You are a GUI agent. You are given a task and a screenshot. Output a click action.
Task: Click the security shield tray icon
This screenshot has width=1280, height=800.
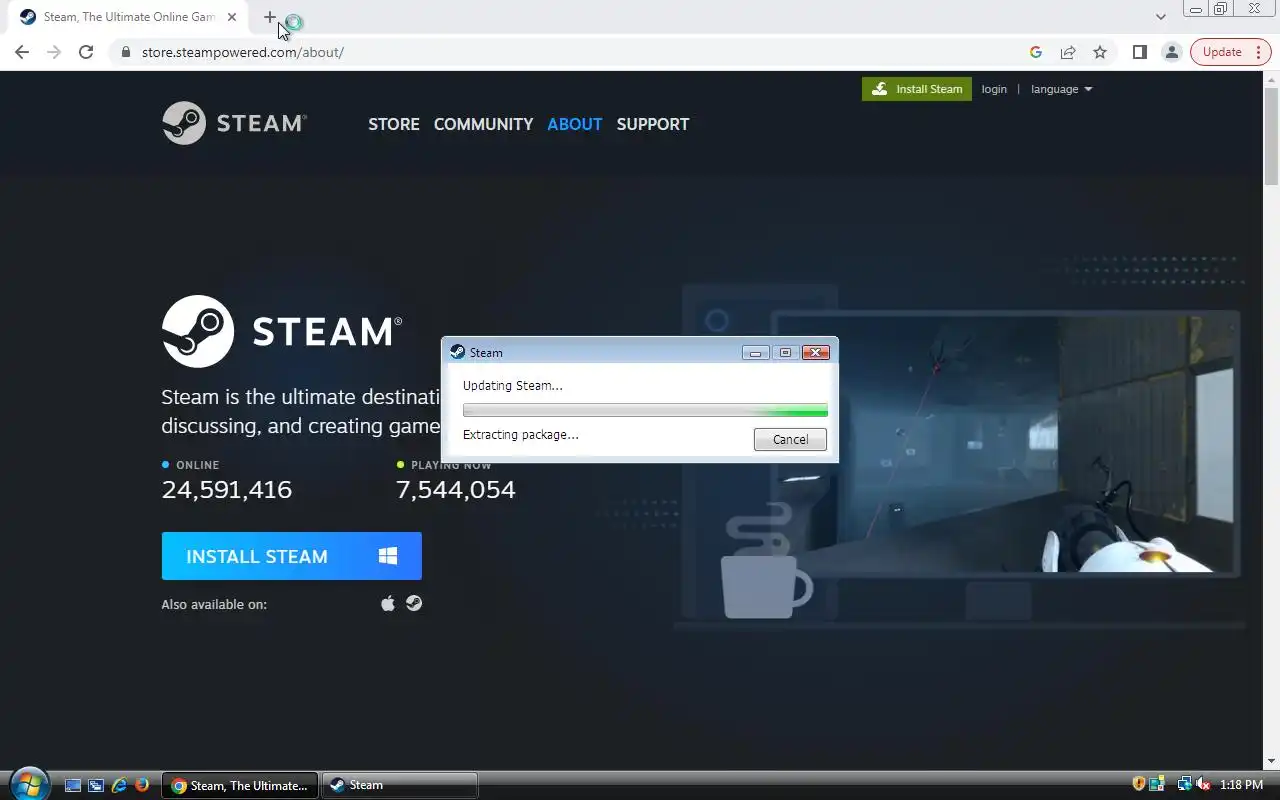1138,784
